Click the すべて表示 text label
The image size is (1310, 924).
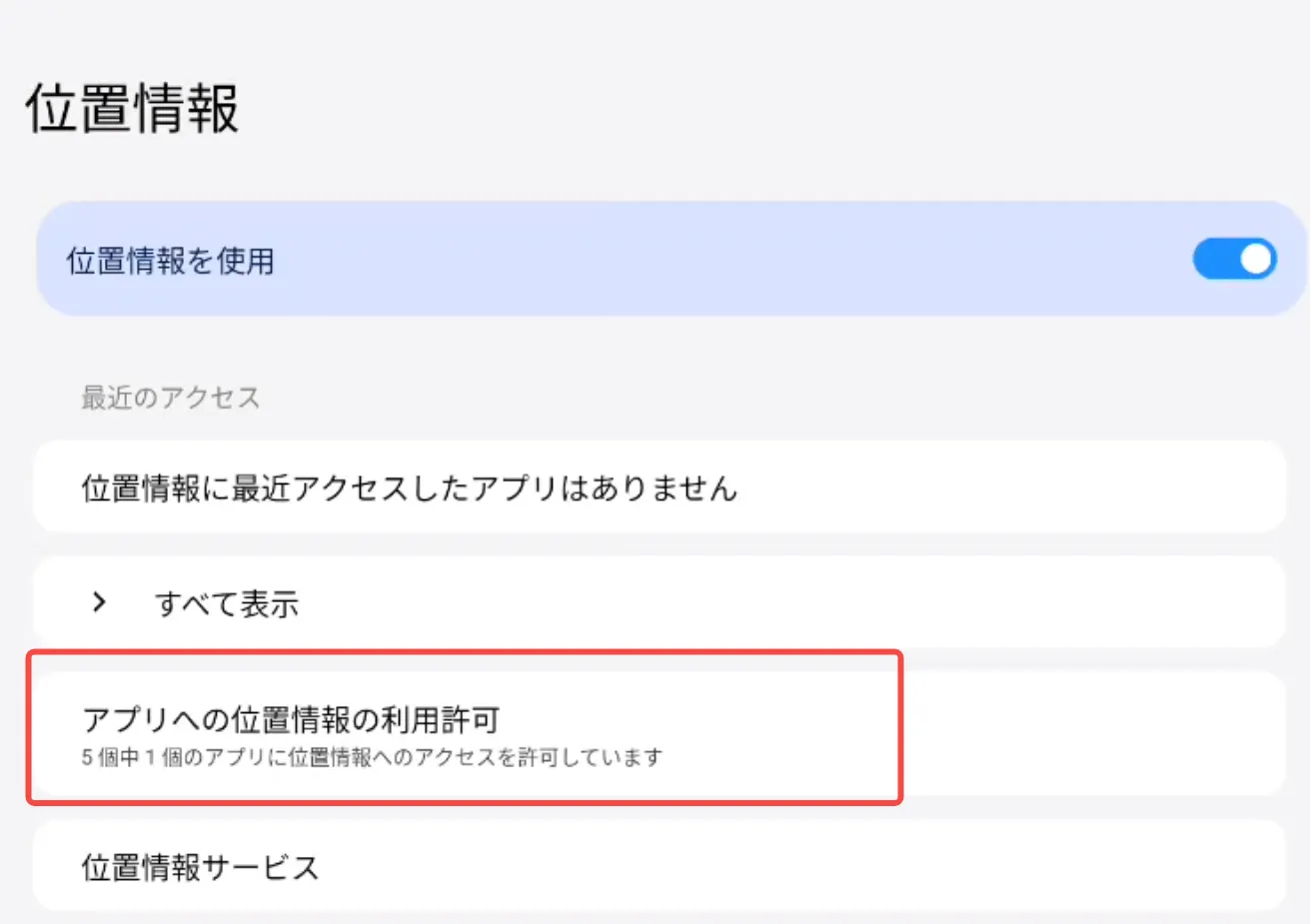pyautogui.click(x=227, y=604)
